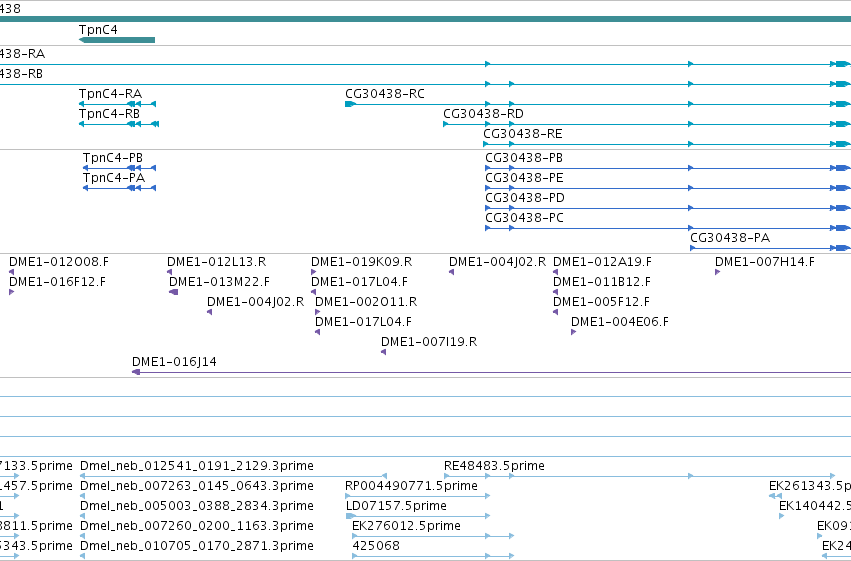Click the Dmel_neb_012541_0191_2129.3prime EST label

point(196,466)
